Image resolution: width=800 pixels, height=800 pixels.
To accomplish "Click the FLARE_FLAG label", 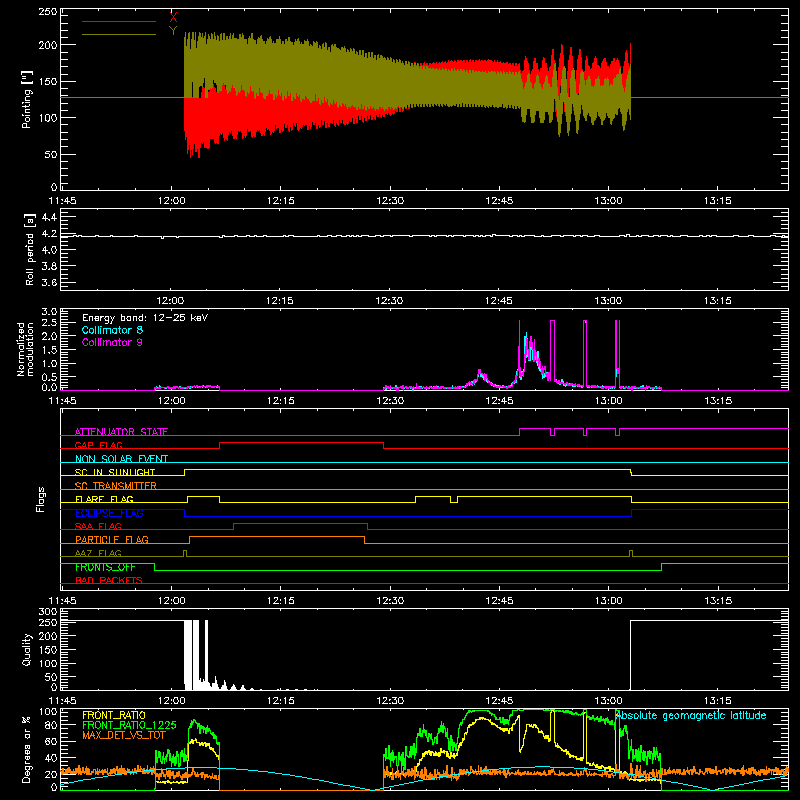I will pos(104,499).
